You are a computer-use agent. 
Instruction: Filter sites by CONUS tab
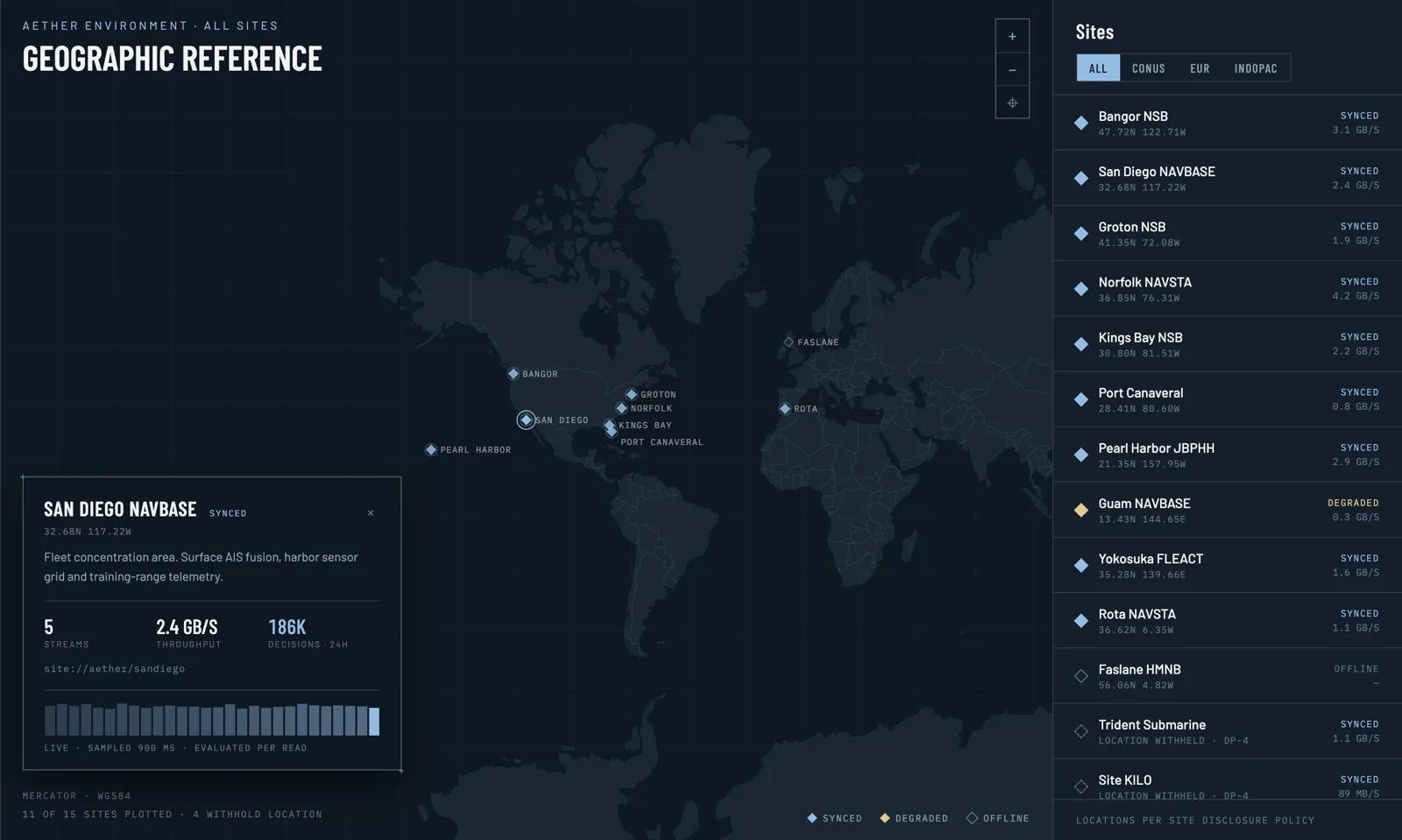1148,68
